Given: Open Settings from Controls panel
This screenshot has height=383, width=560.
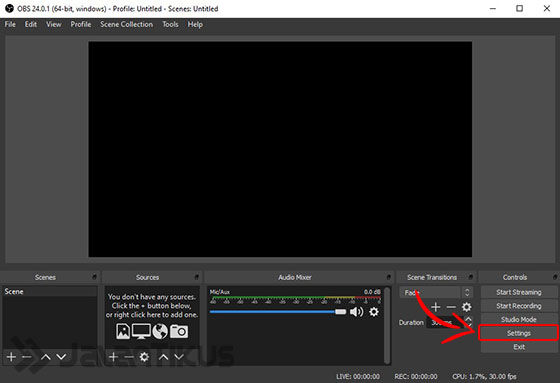Looking at the screenshot, I should pyautogui.click(x=519, y=333).
